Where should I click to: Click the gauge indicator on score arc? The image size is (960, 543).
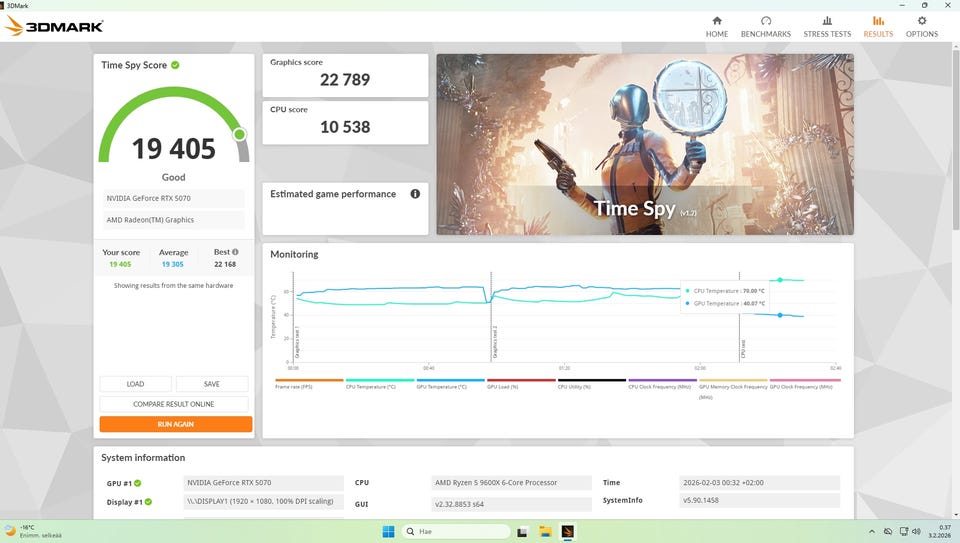(x=239, y=134)
